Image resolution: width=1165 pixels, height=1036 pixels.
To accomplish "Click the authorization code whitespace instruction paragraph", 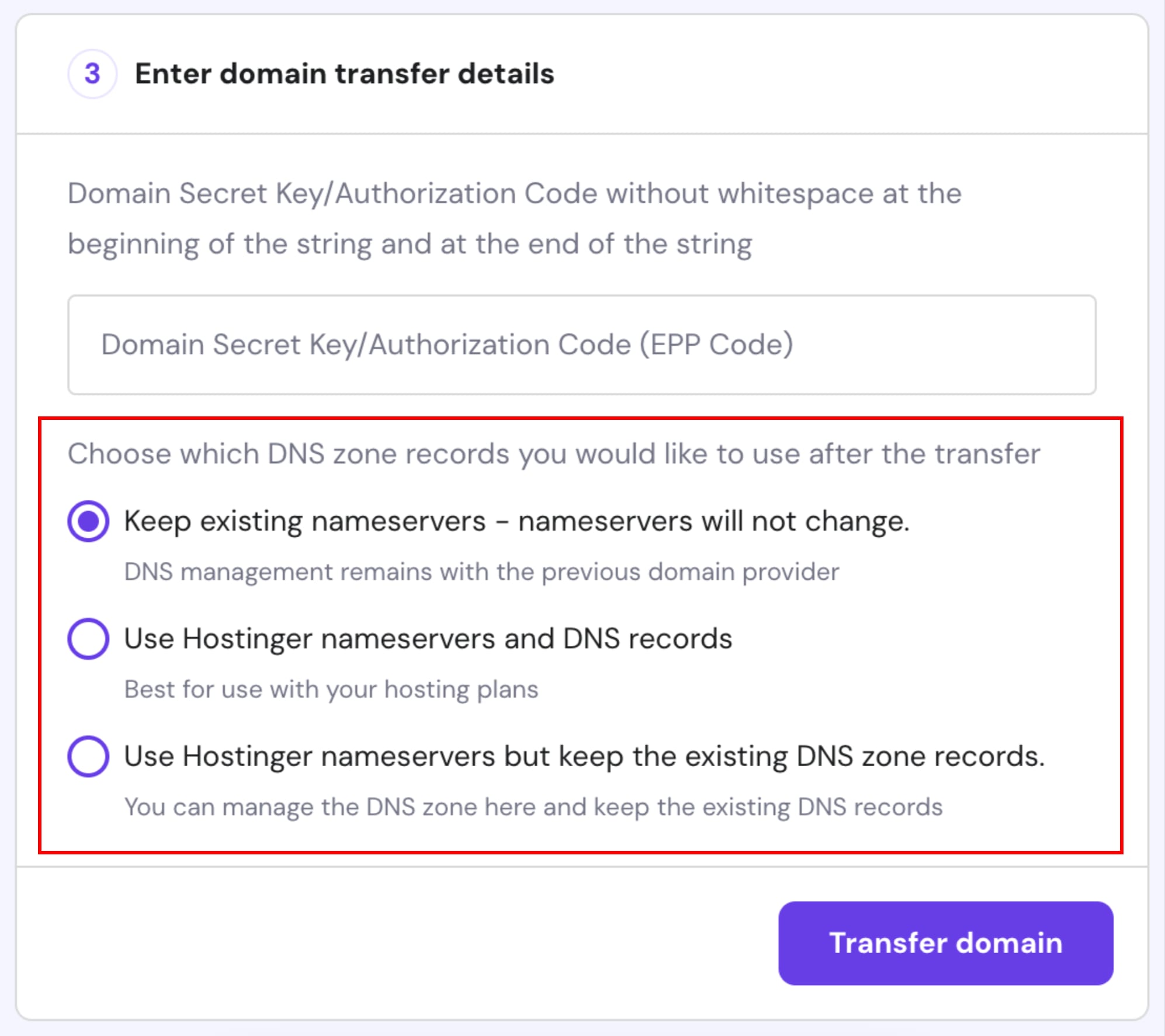I will click(x=515, y=218).
